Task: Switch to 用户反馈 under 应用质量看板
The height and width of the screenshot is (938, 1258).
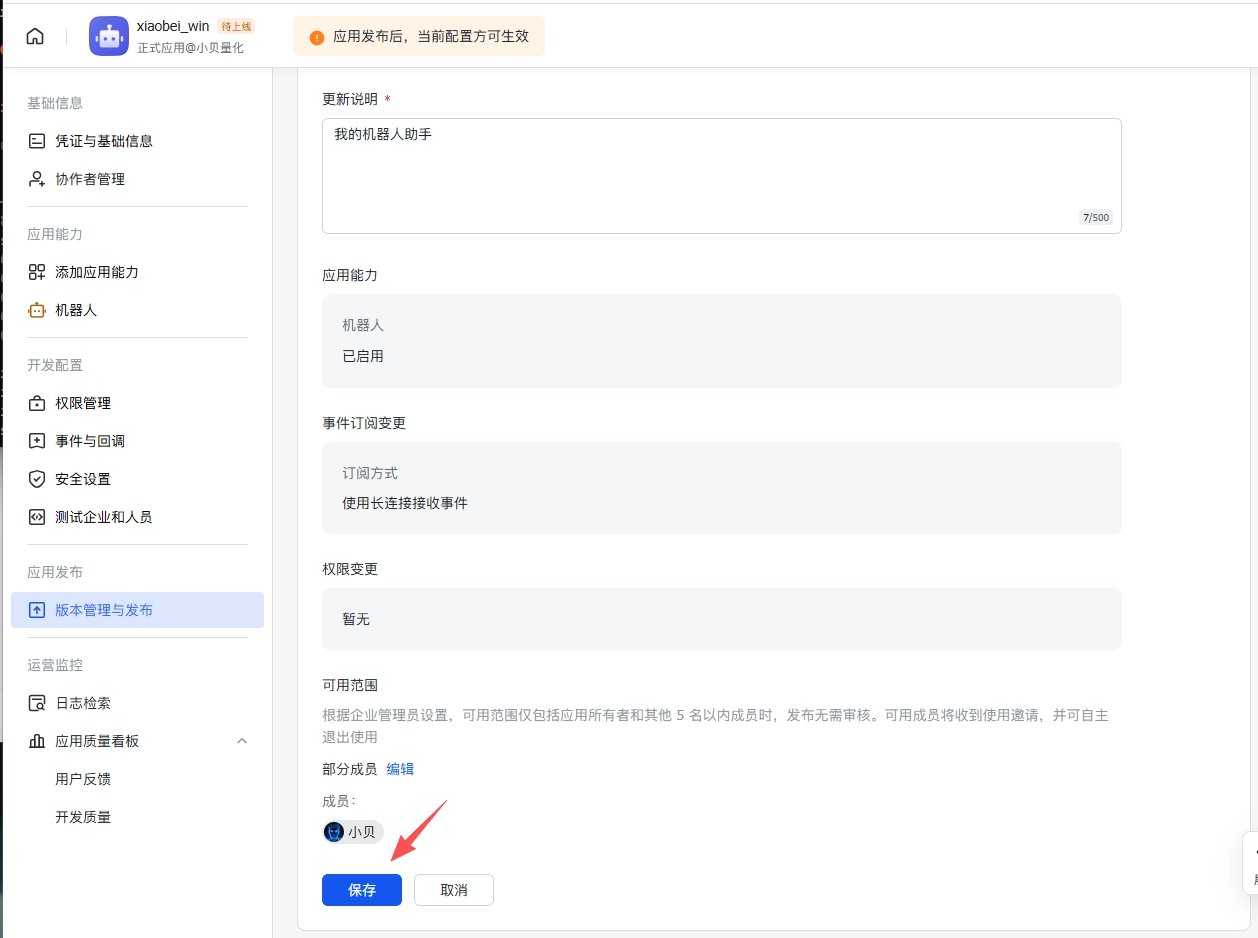Action: click(x=83, y=779)
